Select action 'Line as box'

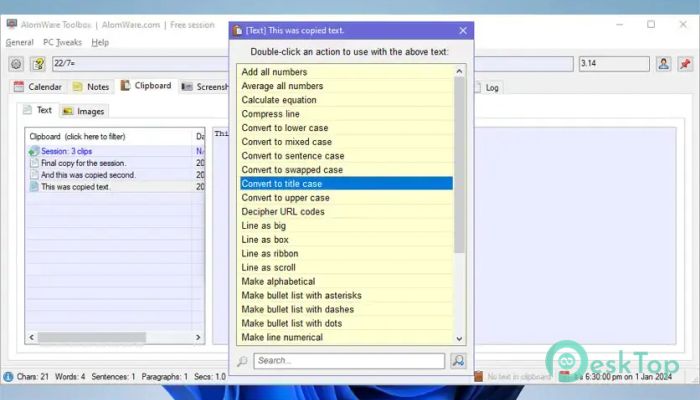point(346,239)
